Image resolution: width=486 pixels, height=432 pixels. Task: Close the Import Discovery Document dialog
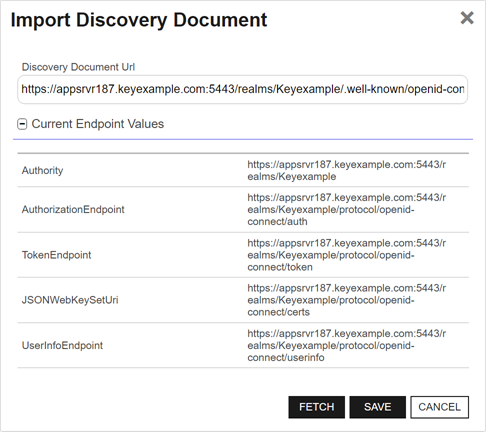point(467,18)
